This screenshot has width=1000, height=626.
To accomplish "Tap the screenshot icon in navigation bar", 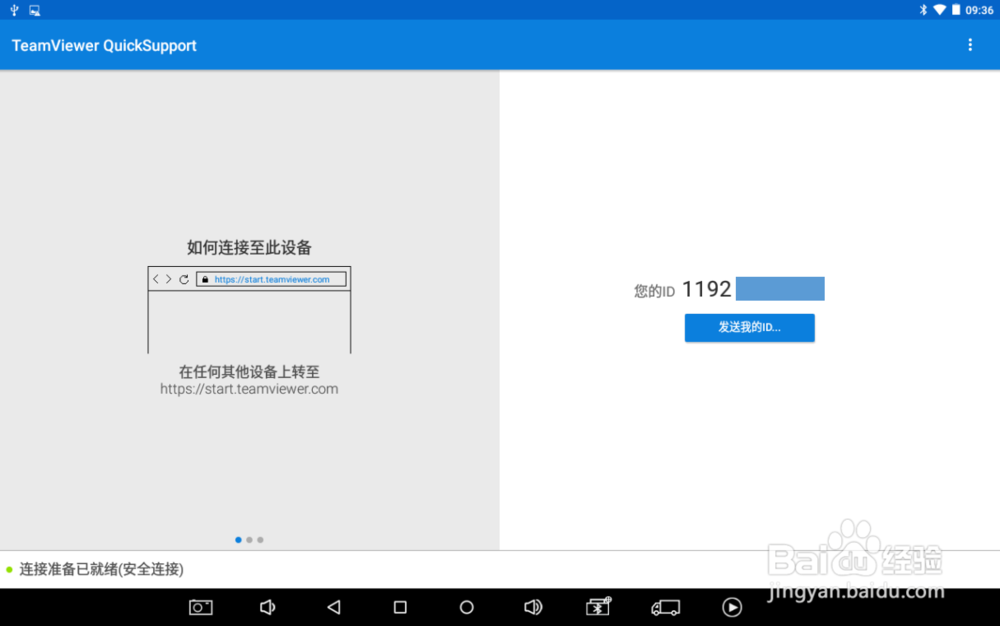I will tap(201, 608).
